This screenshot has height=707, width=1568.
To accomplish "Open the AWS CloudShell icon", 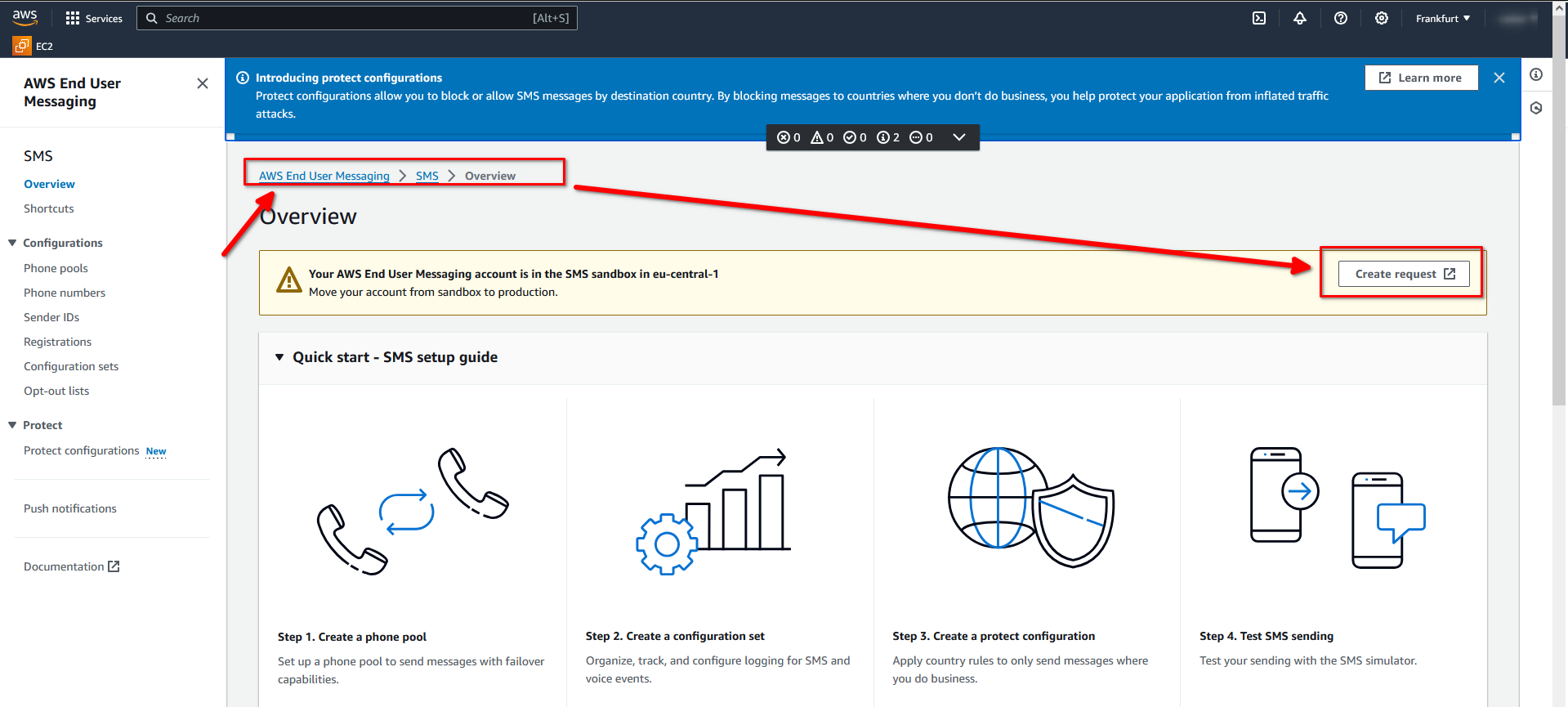I will tap(1259, 18).
